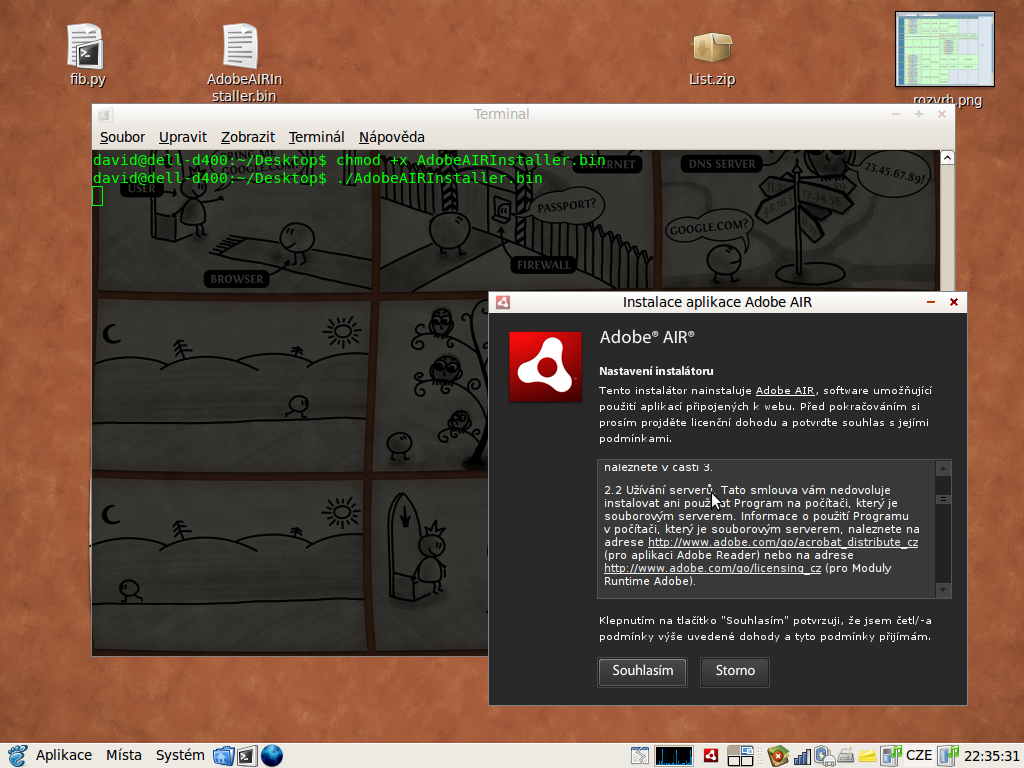Click the Adobe AIR red logo
Viewport: 1024px width, 768px height.
pyautogui.click(x=545, y=366)
